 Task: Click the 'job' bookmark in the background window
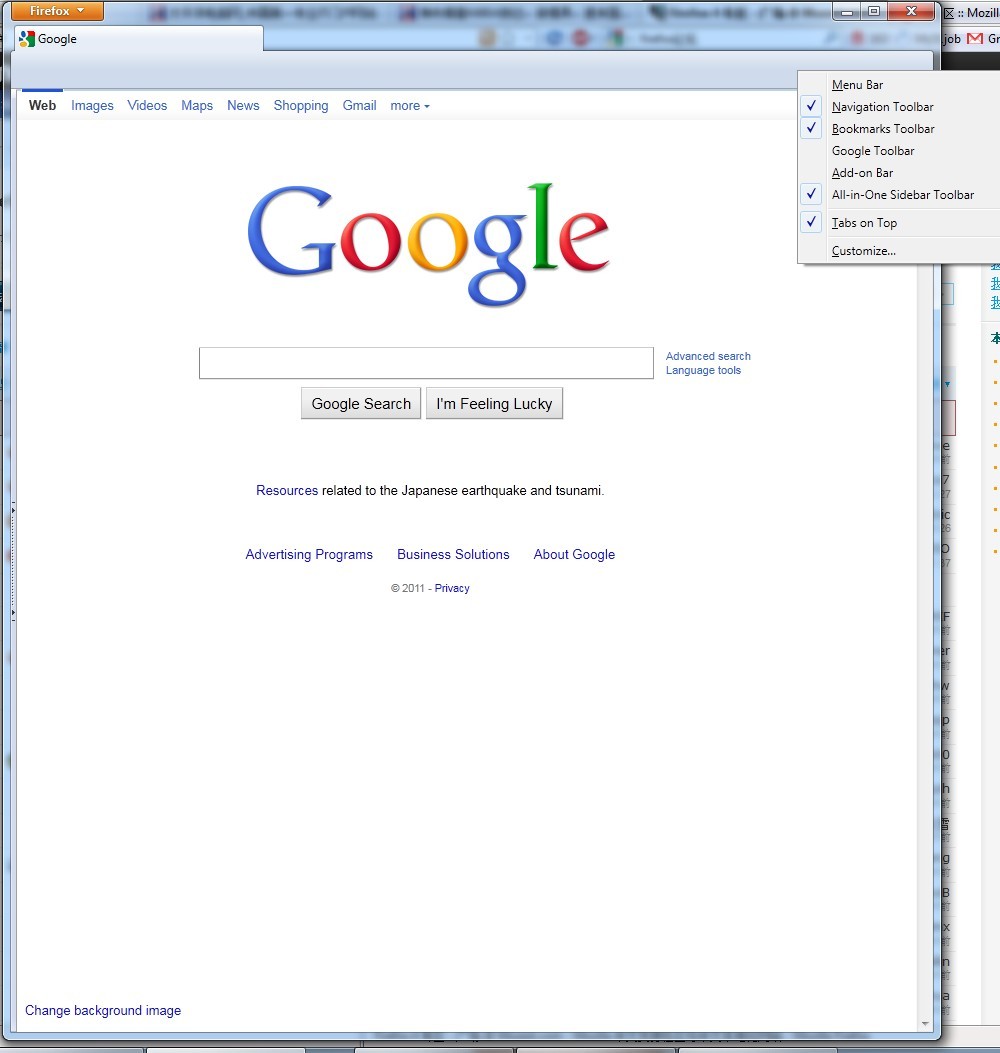[952, 39]
